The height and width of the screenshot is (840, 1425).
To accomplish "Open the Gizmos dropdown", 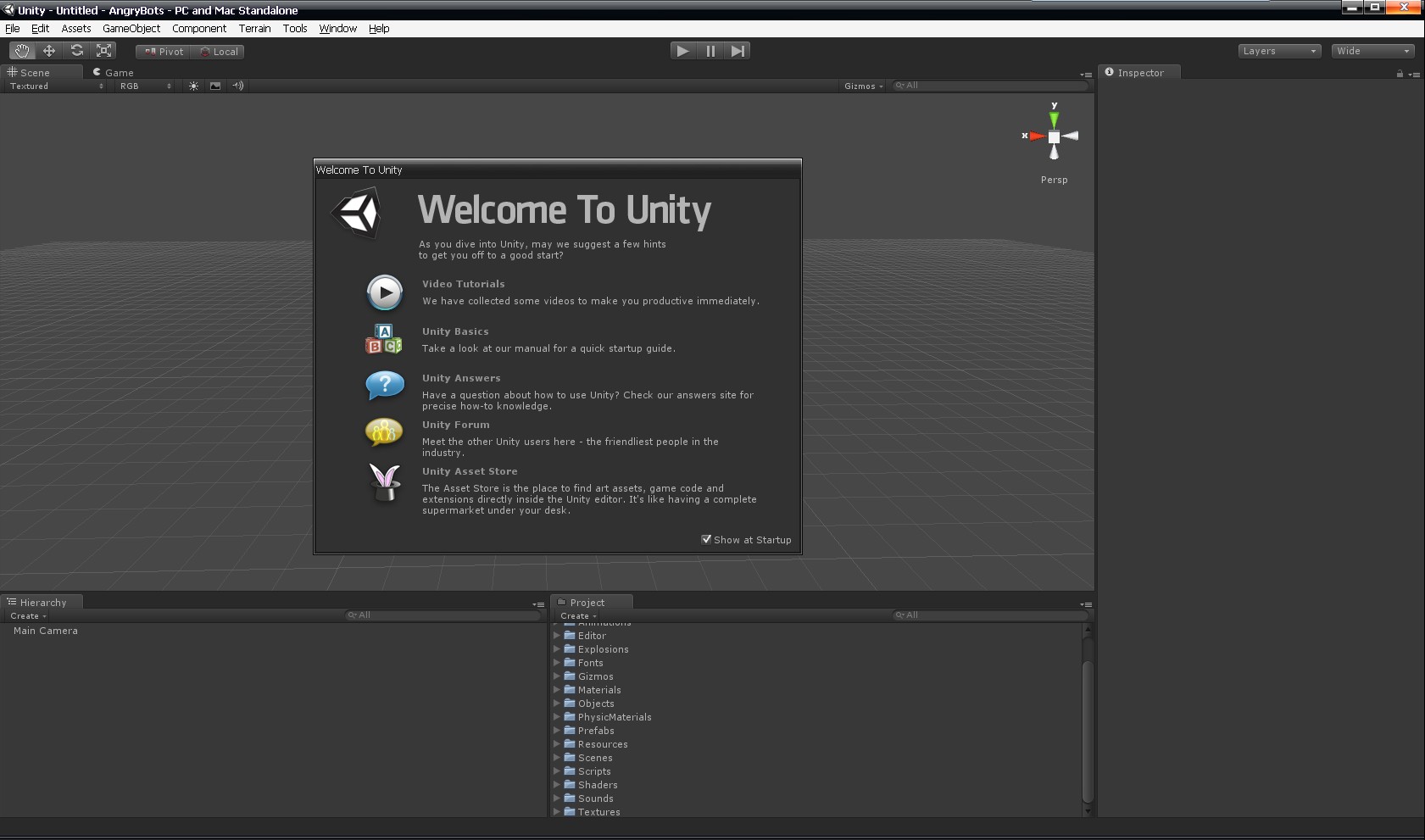I will pyautogui.click(x=863, y=86).
